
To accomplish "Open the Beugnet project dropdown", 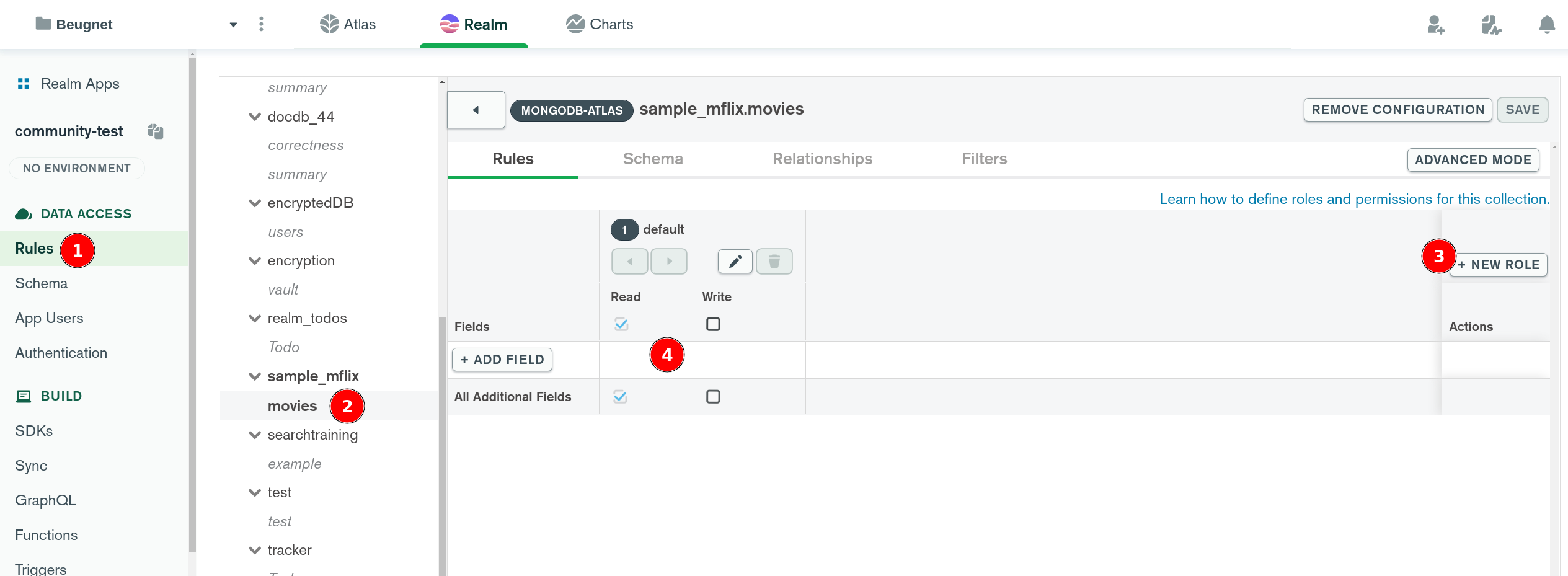I will pos(233,25).
